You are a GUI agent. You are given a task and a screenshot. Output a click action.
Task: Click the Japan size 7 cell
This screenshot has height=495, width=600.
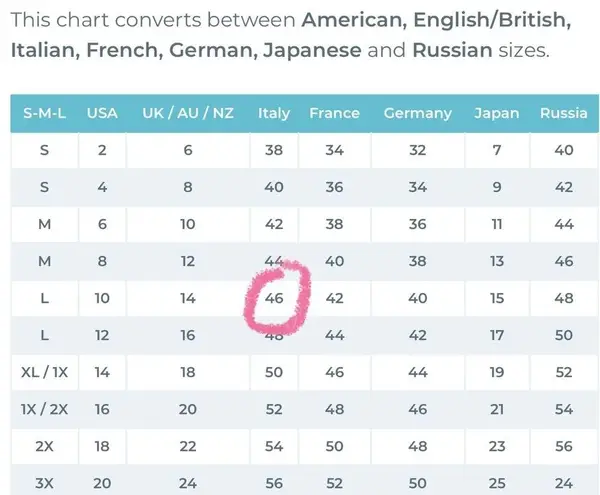pos(497,150)
